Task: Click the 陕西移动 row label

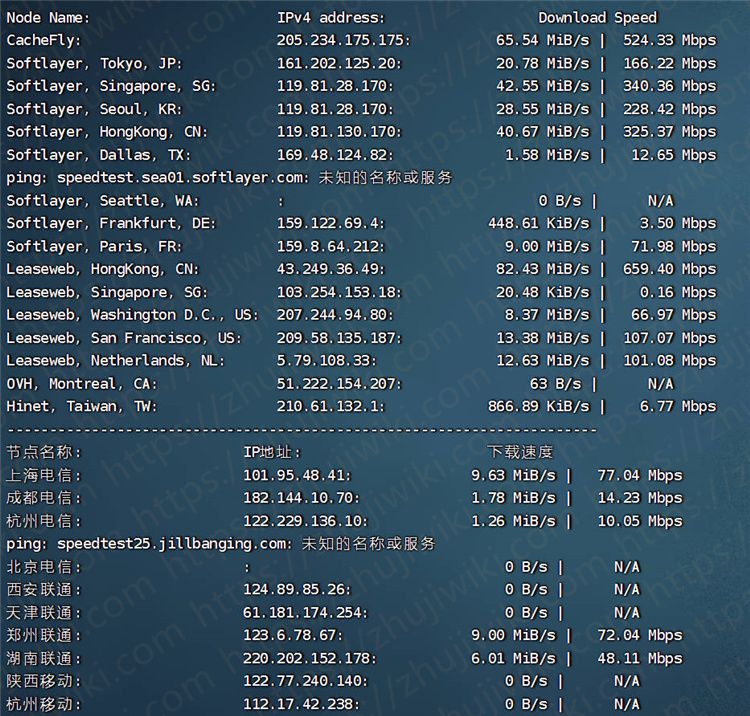Action: pos(44,681)
